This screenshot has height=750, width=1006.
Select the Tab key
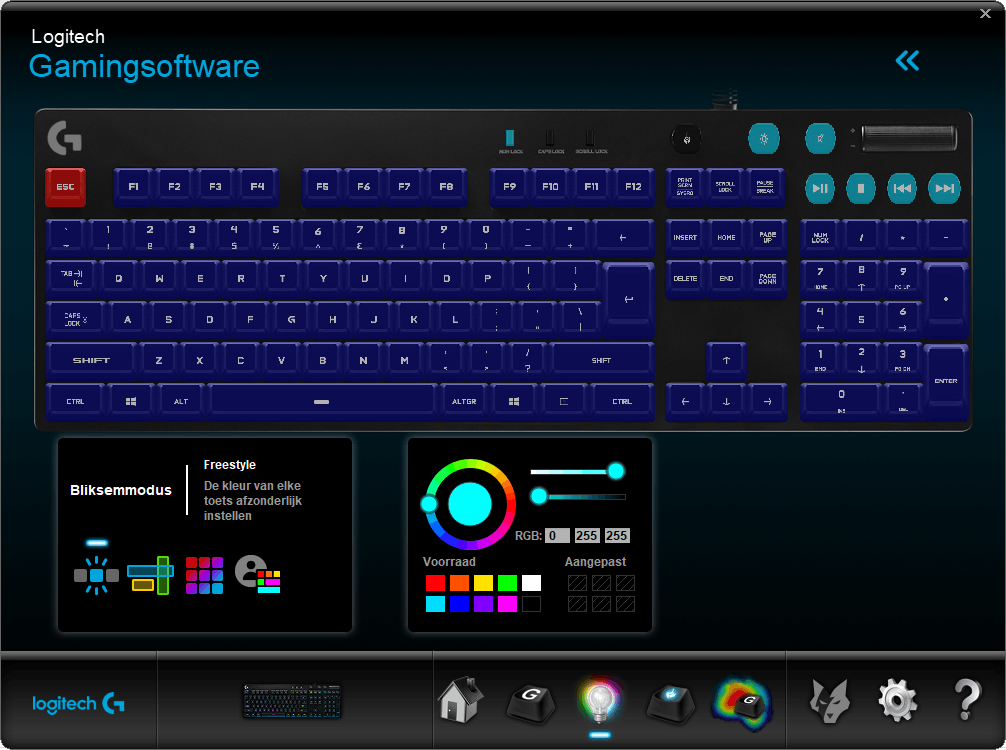[x=71, y=279]
